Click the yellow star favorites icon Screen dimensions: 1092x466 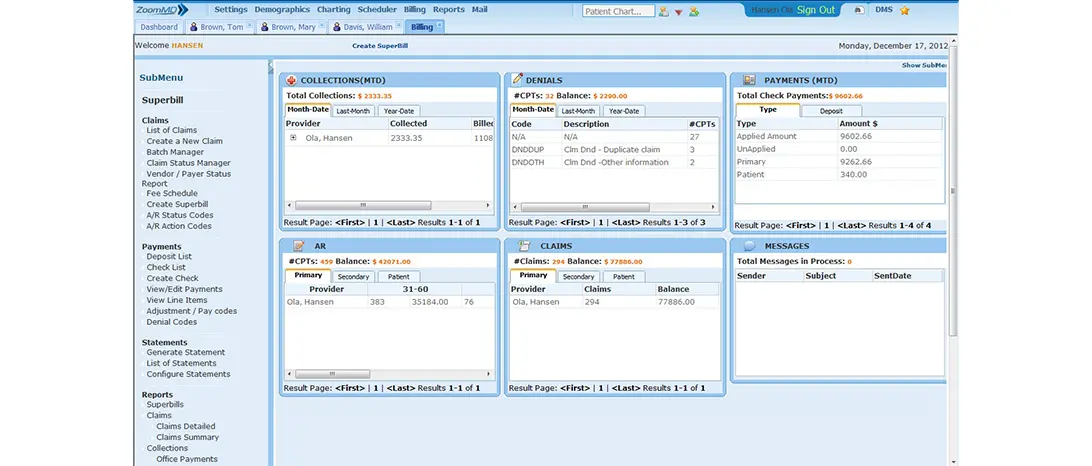point(905,10)
